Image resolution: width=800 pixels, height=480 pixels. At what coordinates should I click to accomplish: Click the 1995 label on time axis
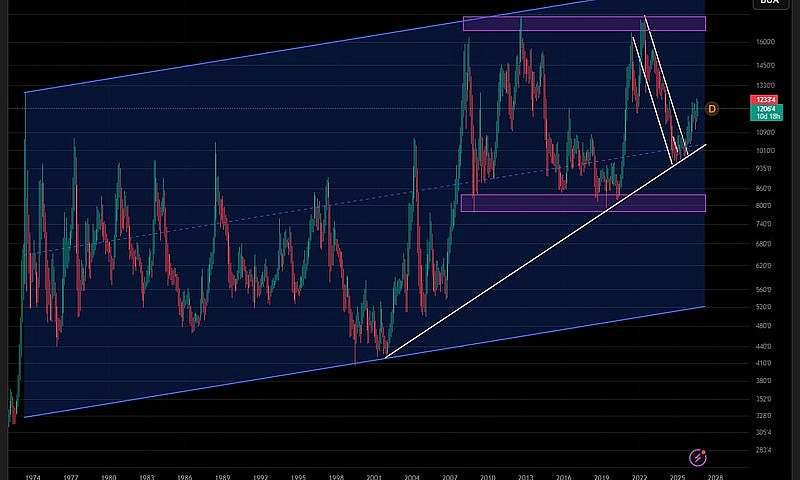point(298,477)
